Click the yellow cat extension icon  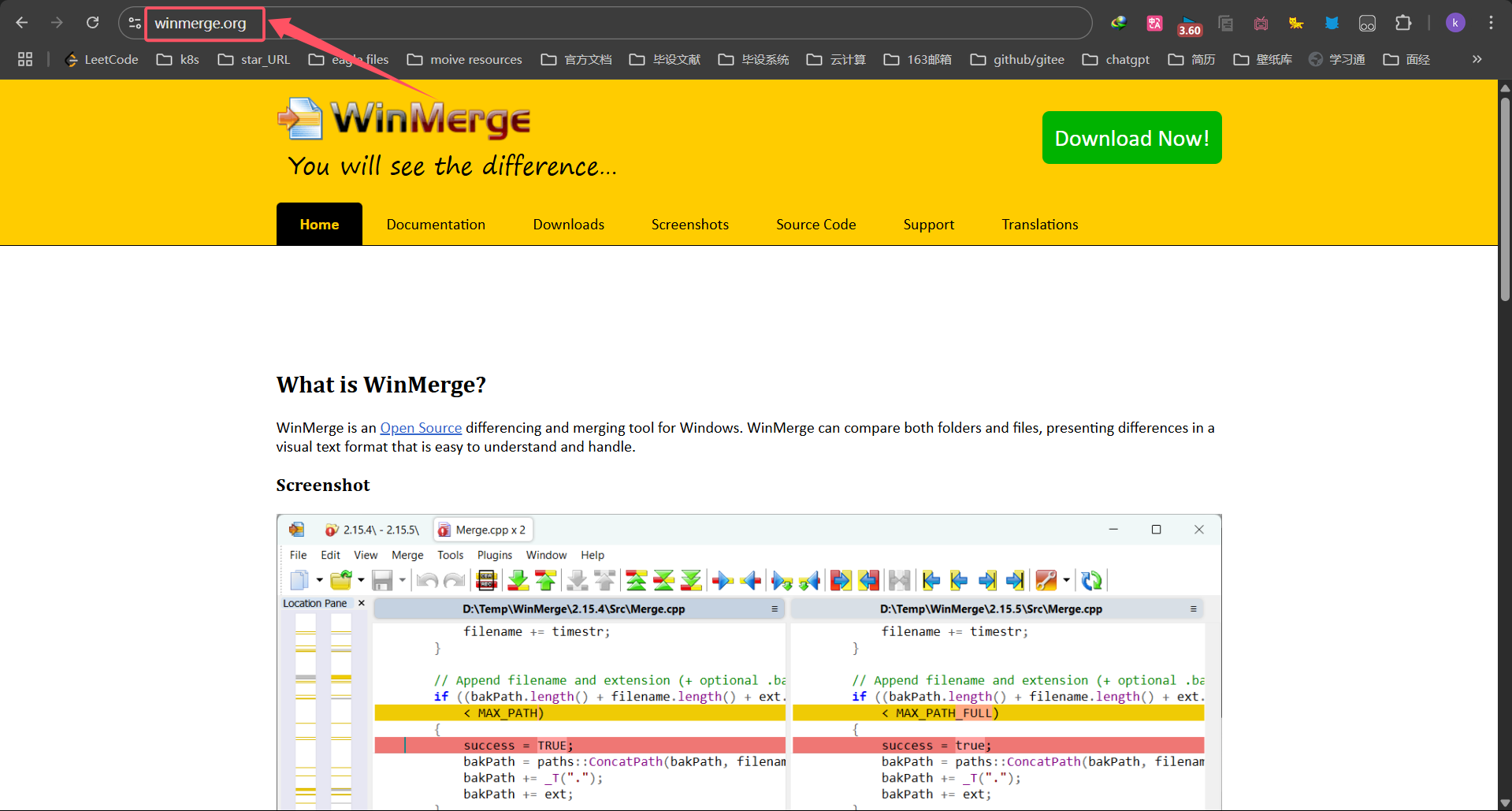click(x=1296, y=23)
